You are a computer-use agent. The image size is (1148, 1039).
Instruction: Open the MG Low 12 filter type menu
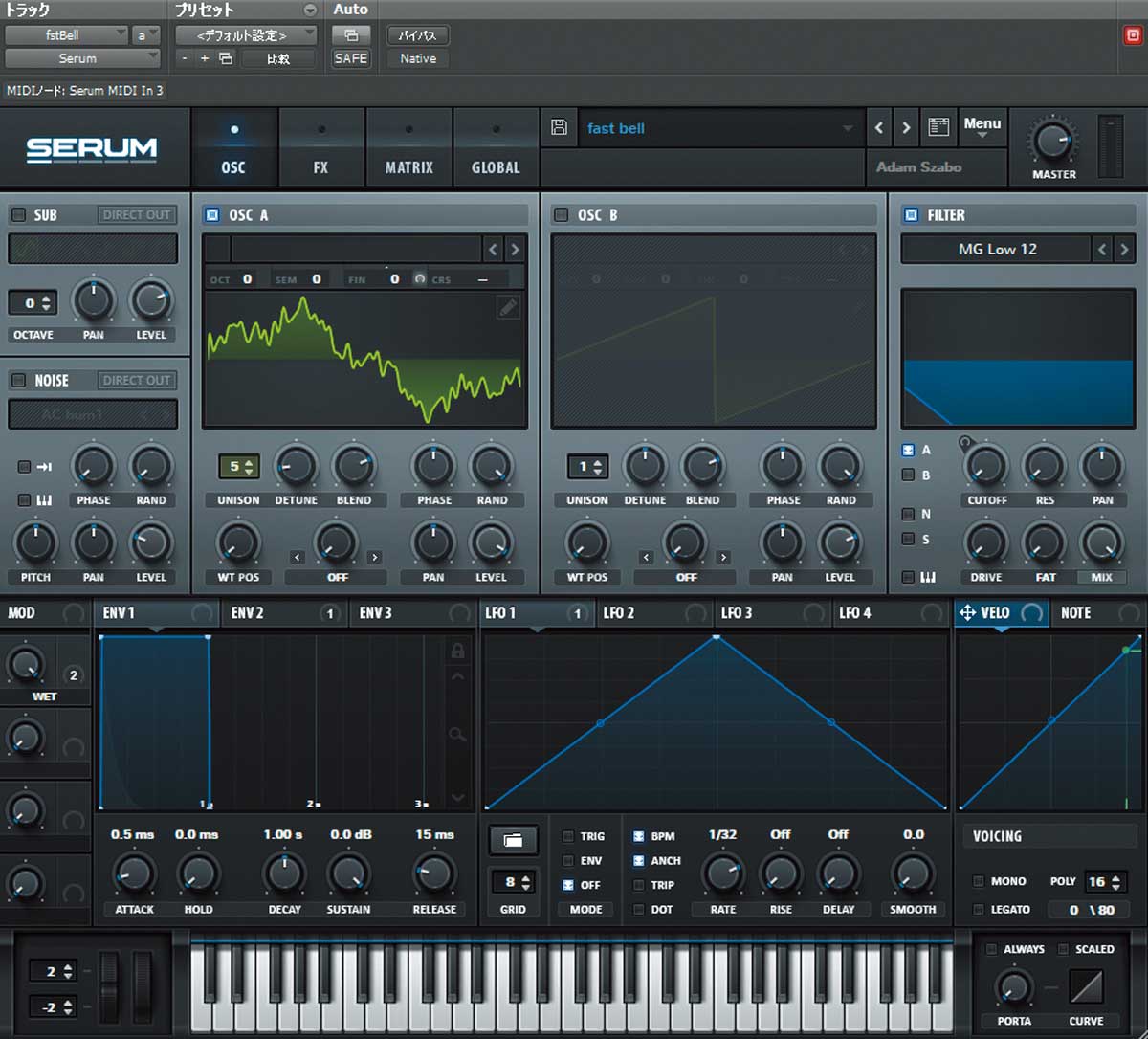pos(996,249)
